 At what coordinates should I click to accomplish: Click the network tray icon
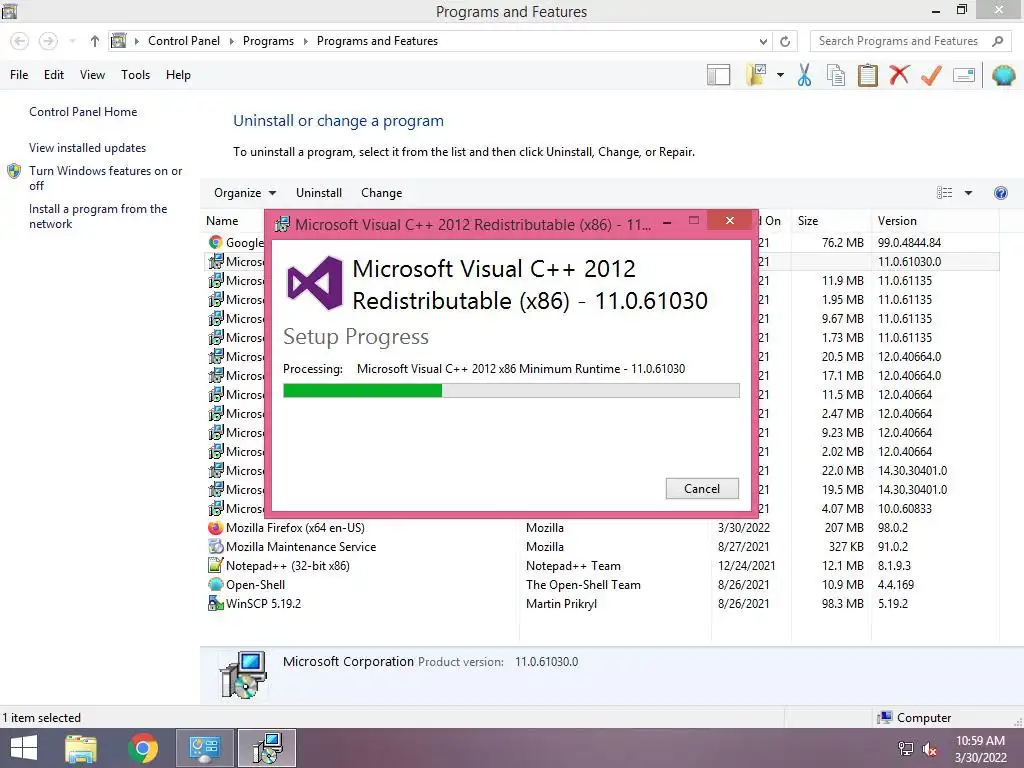coord(906,749)
